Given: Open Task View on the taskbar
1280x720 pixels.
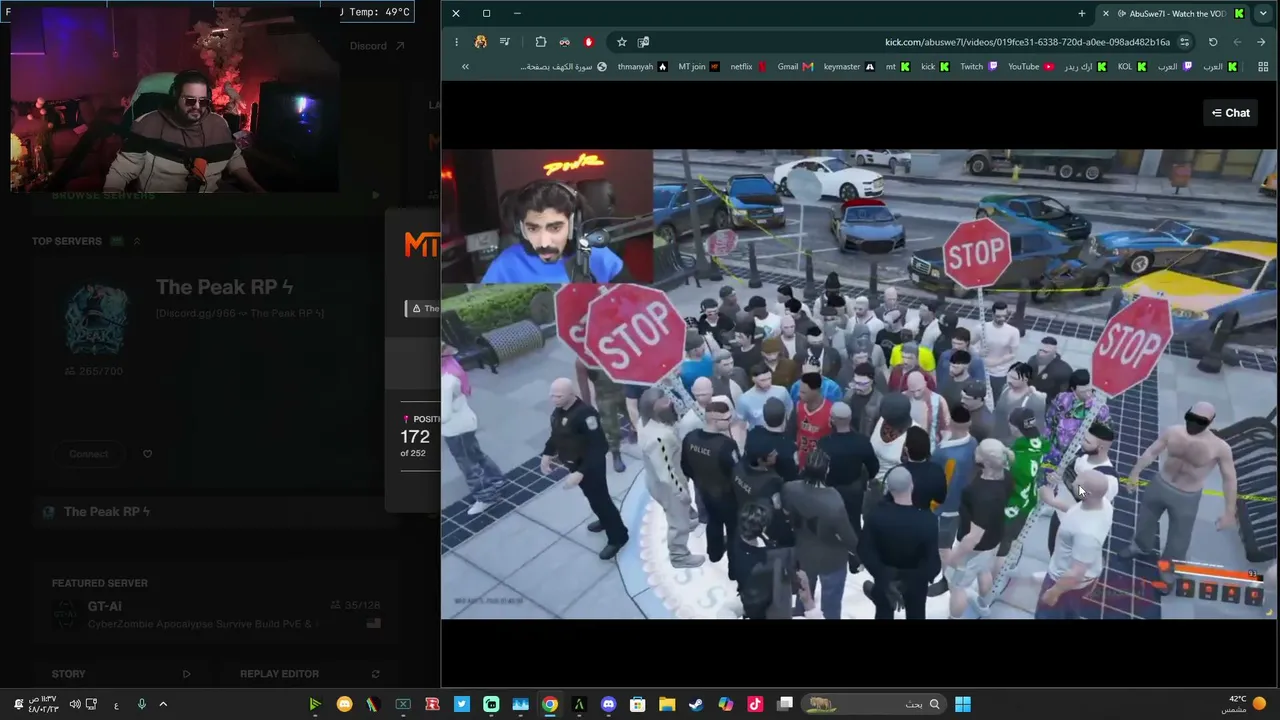Looking at the screenshot, I should [785, 704].
